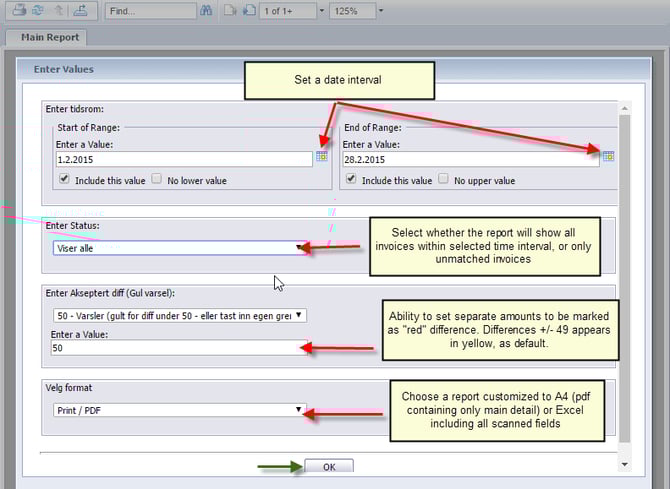Screen dimensions: 670x489
Task: Click the start date field 1.2.2015
Action: pos(184,159)
